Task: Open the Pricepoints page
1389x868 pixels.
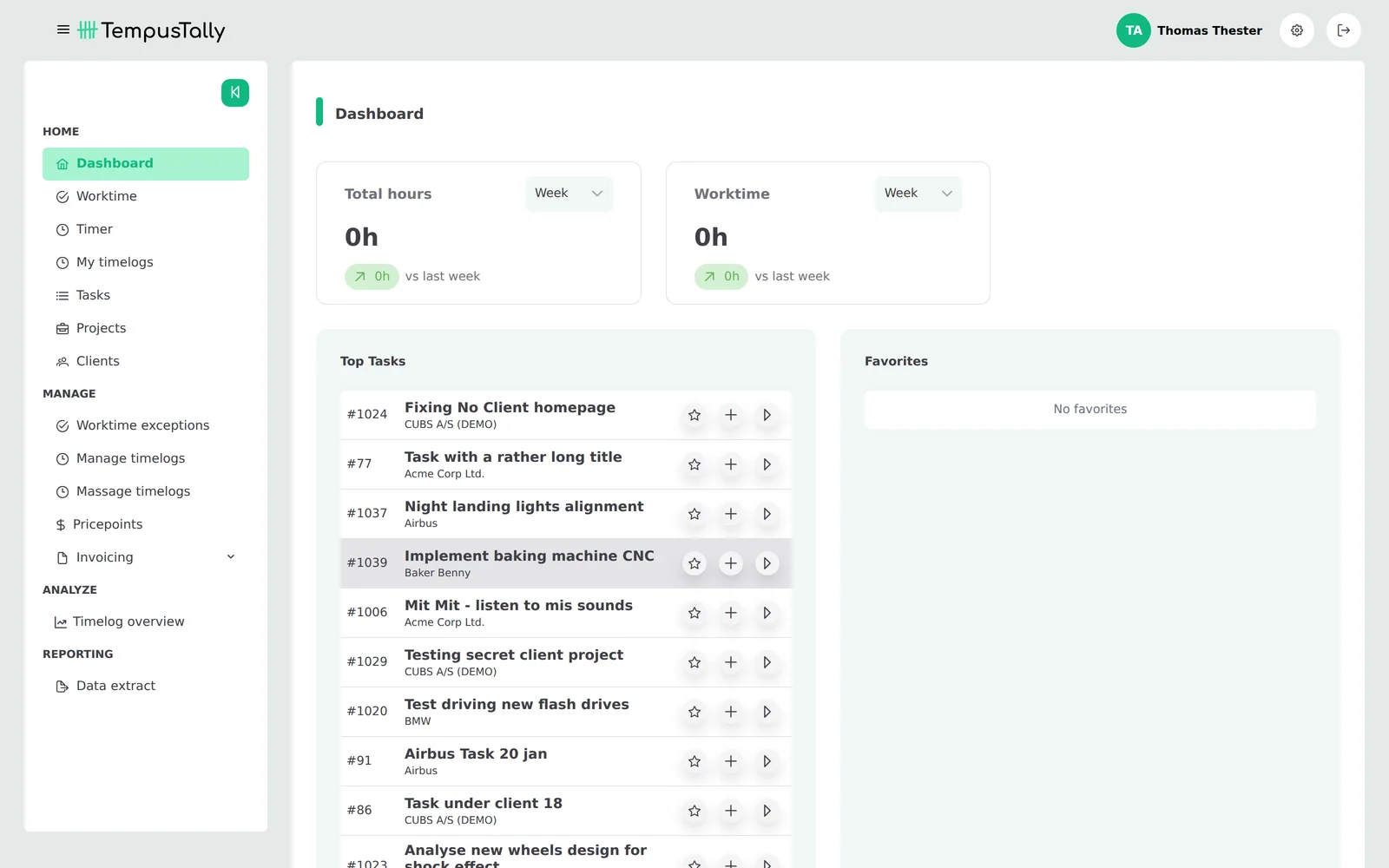Action: (146, 524)
